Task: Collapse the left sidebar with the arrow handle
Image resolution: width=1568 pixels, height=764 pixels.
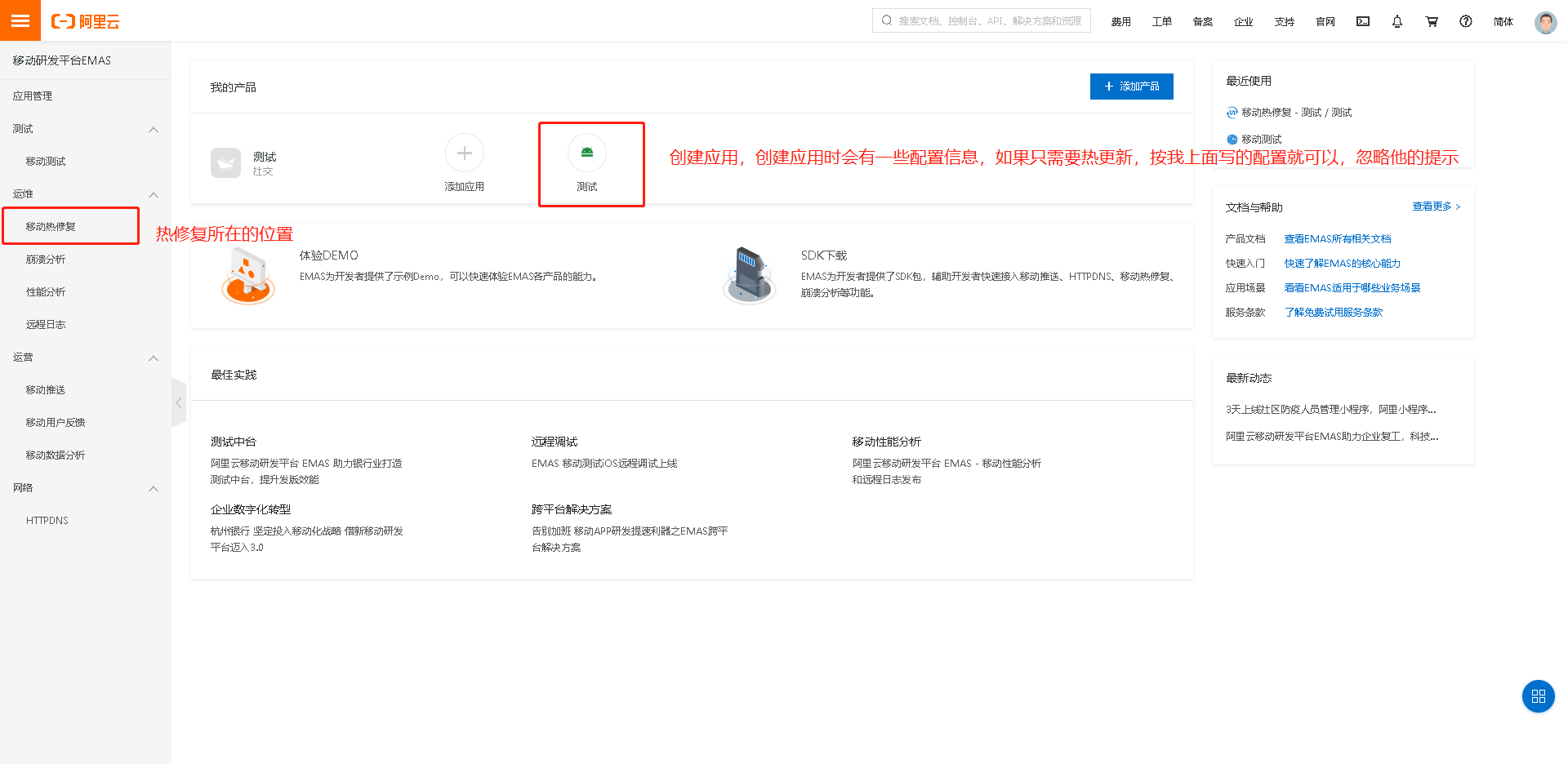Action: (179, 402)
